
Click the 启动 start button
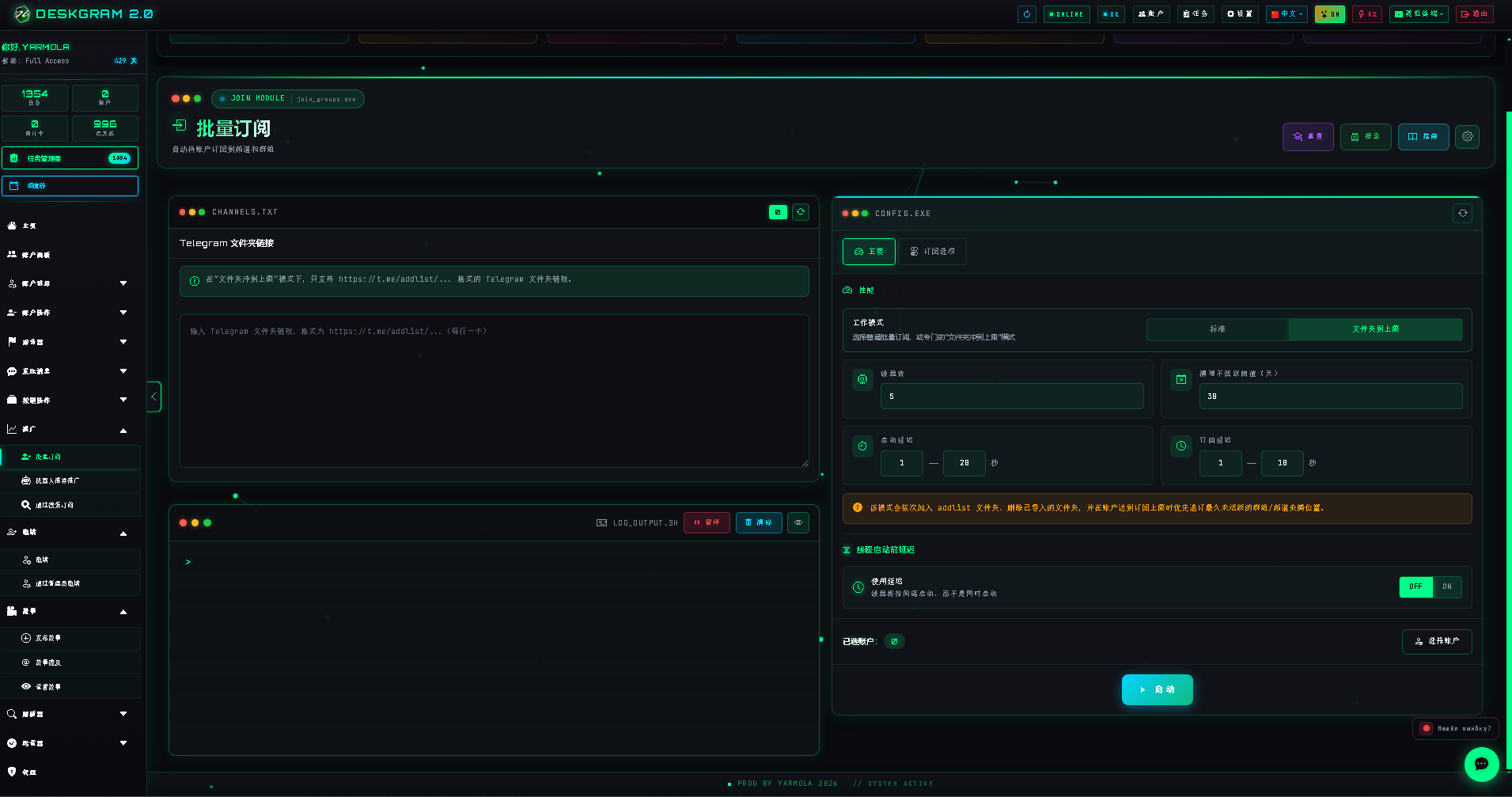[x=1158, y=689]
